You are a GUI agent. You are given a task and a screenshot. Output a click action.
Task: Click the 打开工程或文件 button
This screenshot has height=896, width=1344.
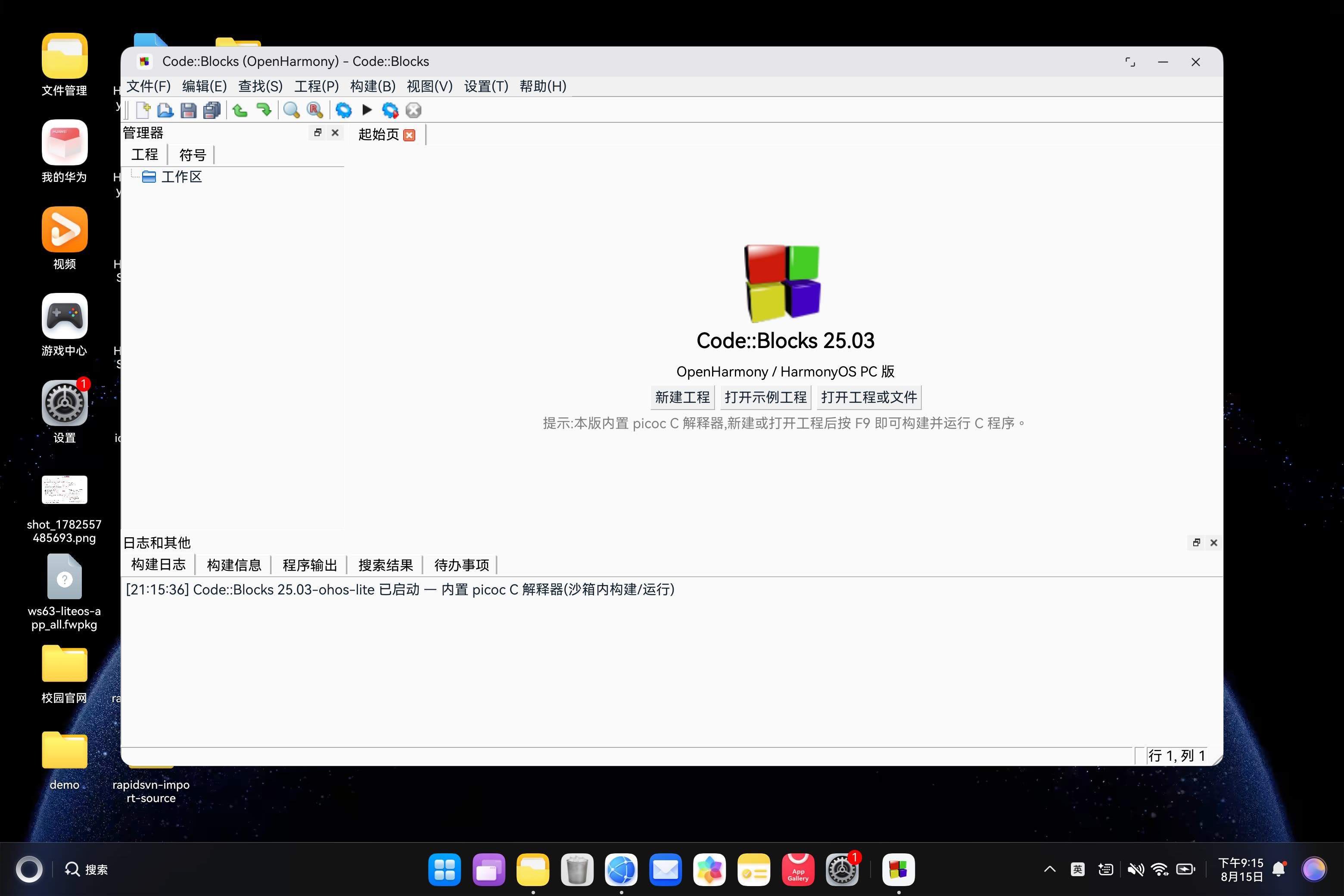click(x=869, y=397)
